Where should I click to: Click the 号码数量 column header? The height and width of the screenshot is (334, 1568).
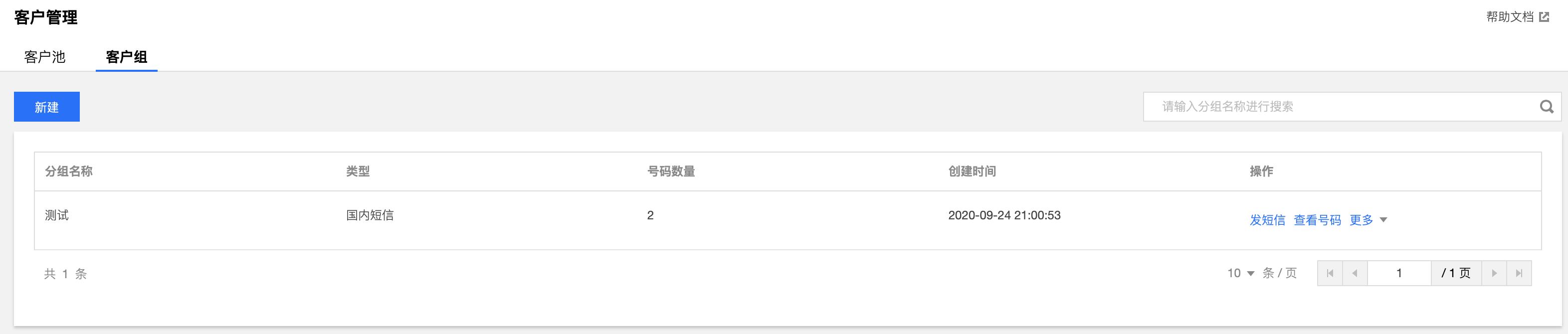(671, 171)
